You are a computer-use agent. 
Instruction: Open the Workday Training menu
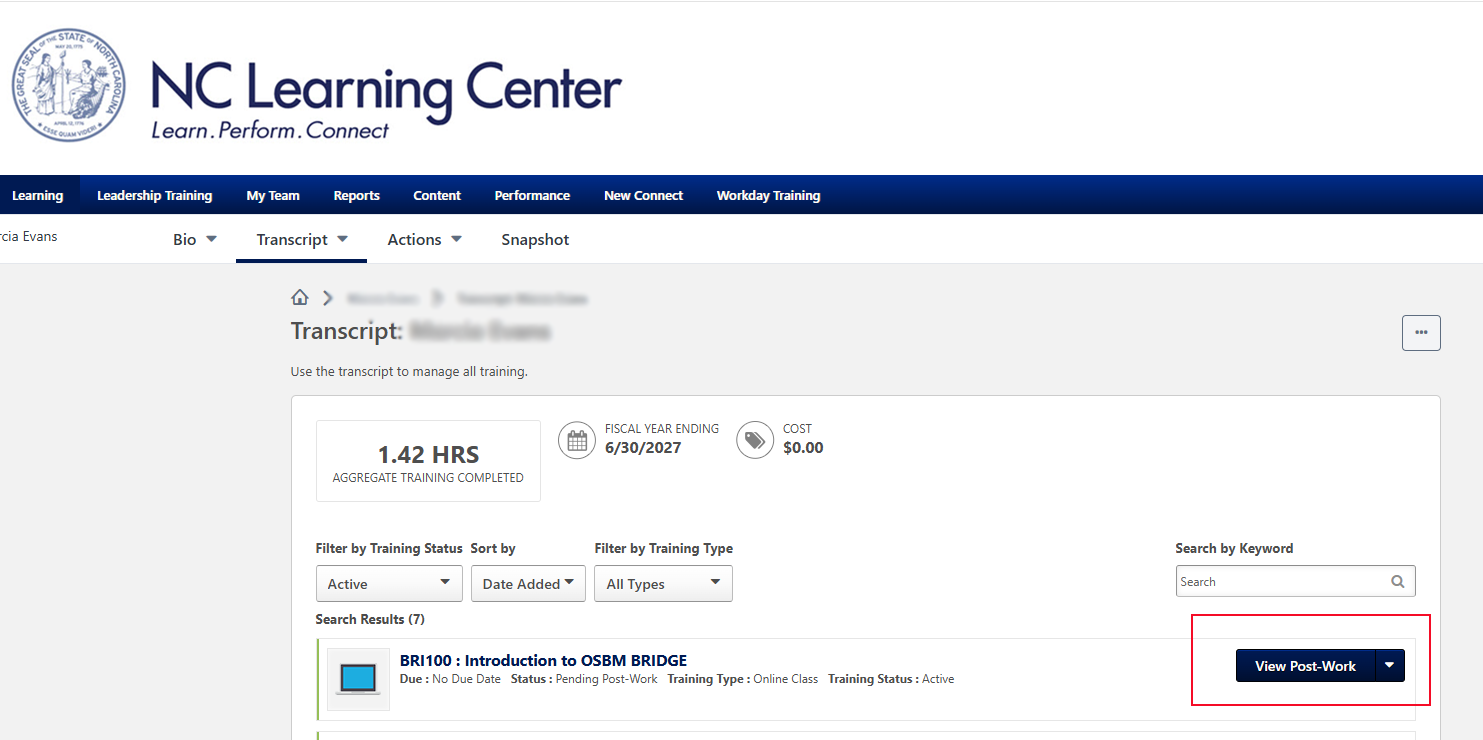click(768, 195)
